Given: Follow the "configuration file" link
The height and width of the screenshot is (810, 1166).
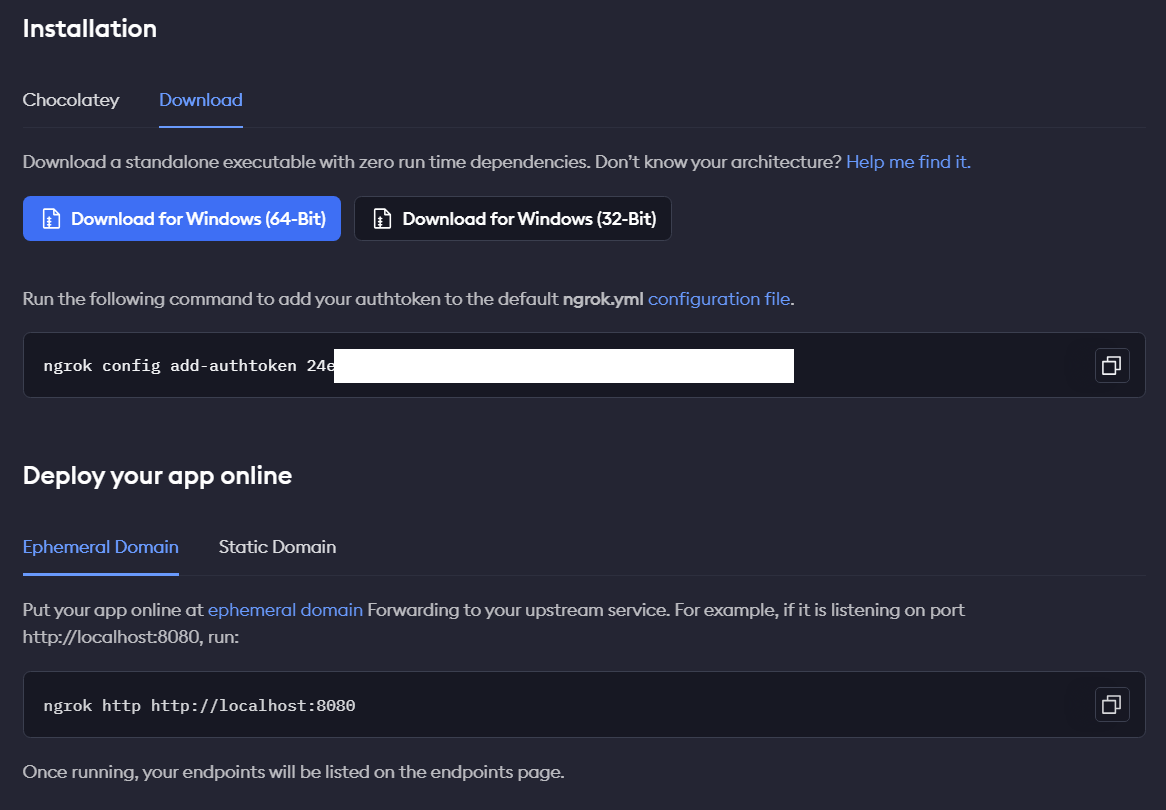Looking at the screenshot, I should [x=719, y=298].
